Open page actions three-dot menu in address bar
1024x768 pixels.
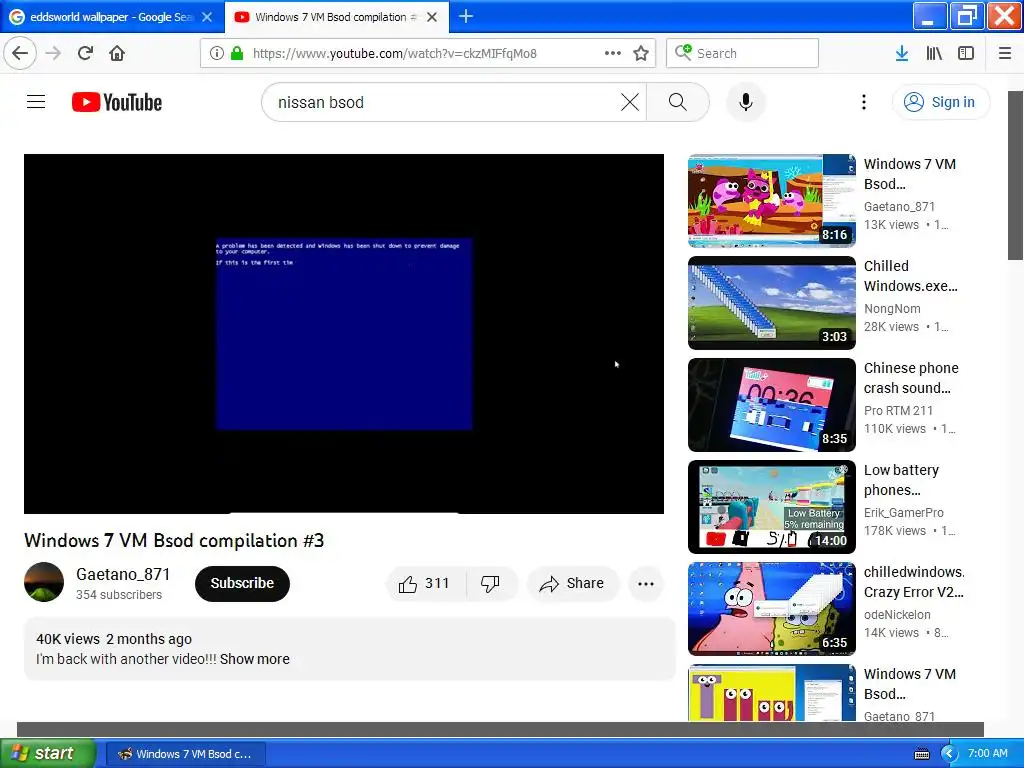[x=613, y=53]
